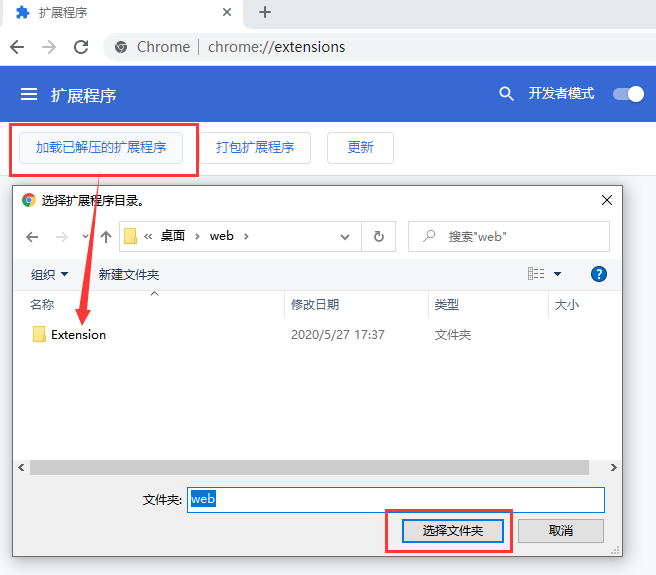Screen dimensions: 656x575
Task: Click the chrome://extensions address text
Action: tap(277, 47)
